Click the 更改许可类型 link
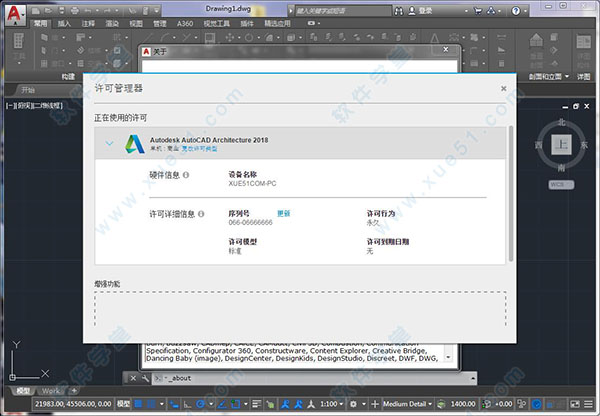This screenshot has height=416, width=600. pos(199,149)
